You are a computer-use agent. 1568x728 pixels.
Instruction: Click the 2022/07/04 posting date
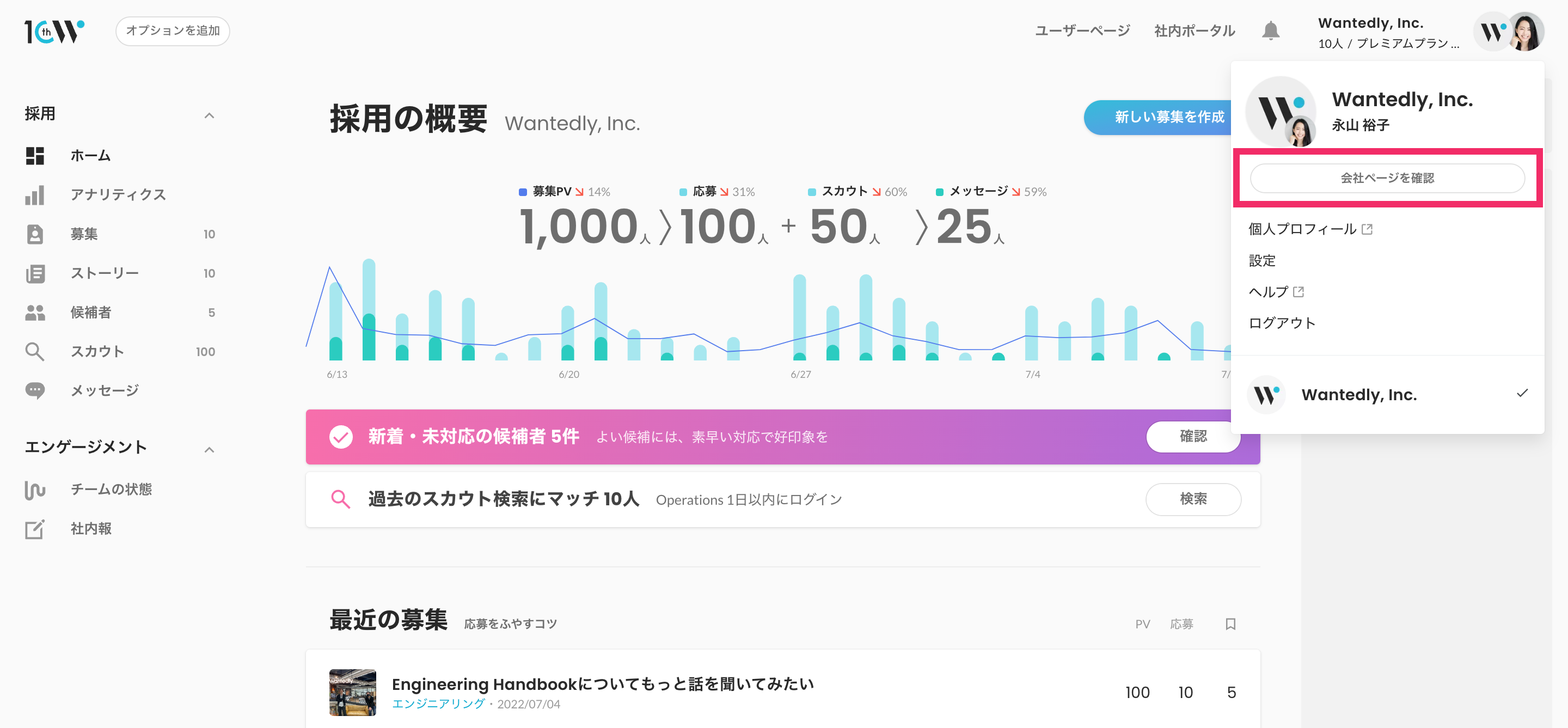coord(528,704)
